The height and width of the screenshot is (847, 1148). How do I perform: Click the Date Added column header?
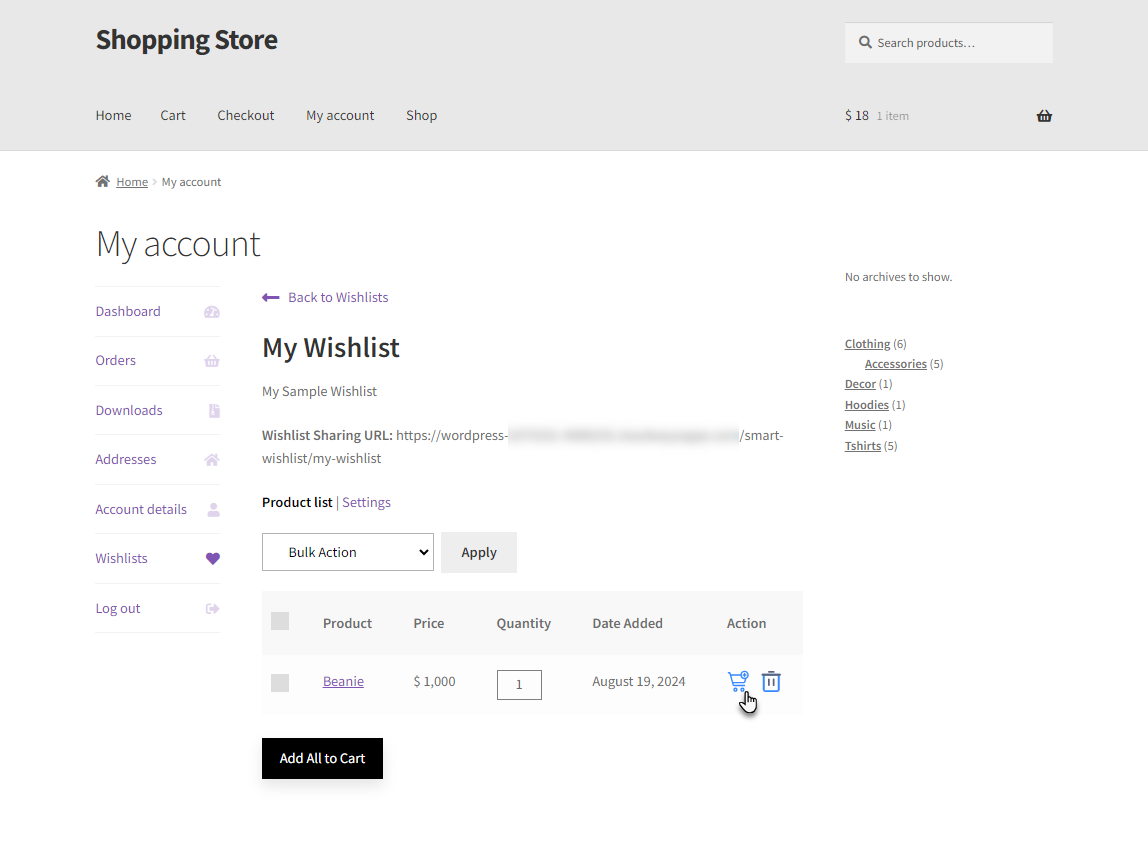pyautogui.click(x=627, y=623)
